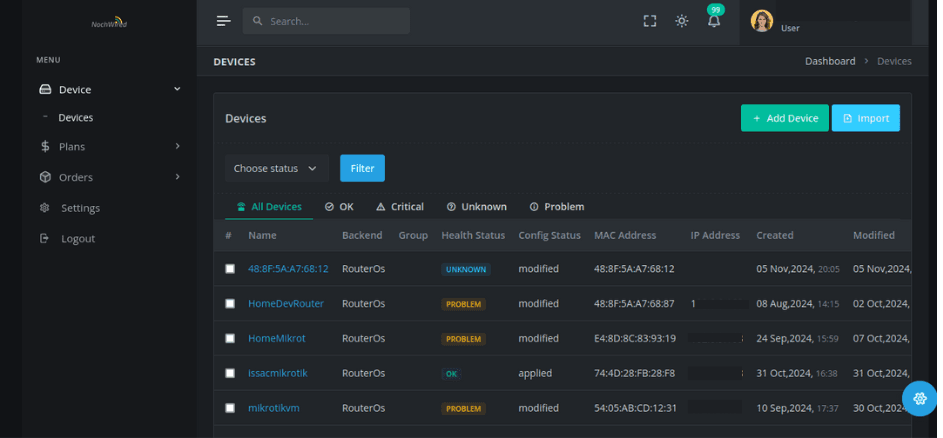Click the Config Status column header
Viewport: 943px width, 438px height.
[550, 235]
